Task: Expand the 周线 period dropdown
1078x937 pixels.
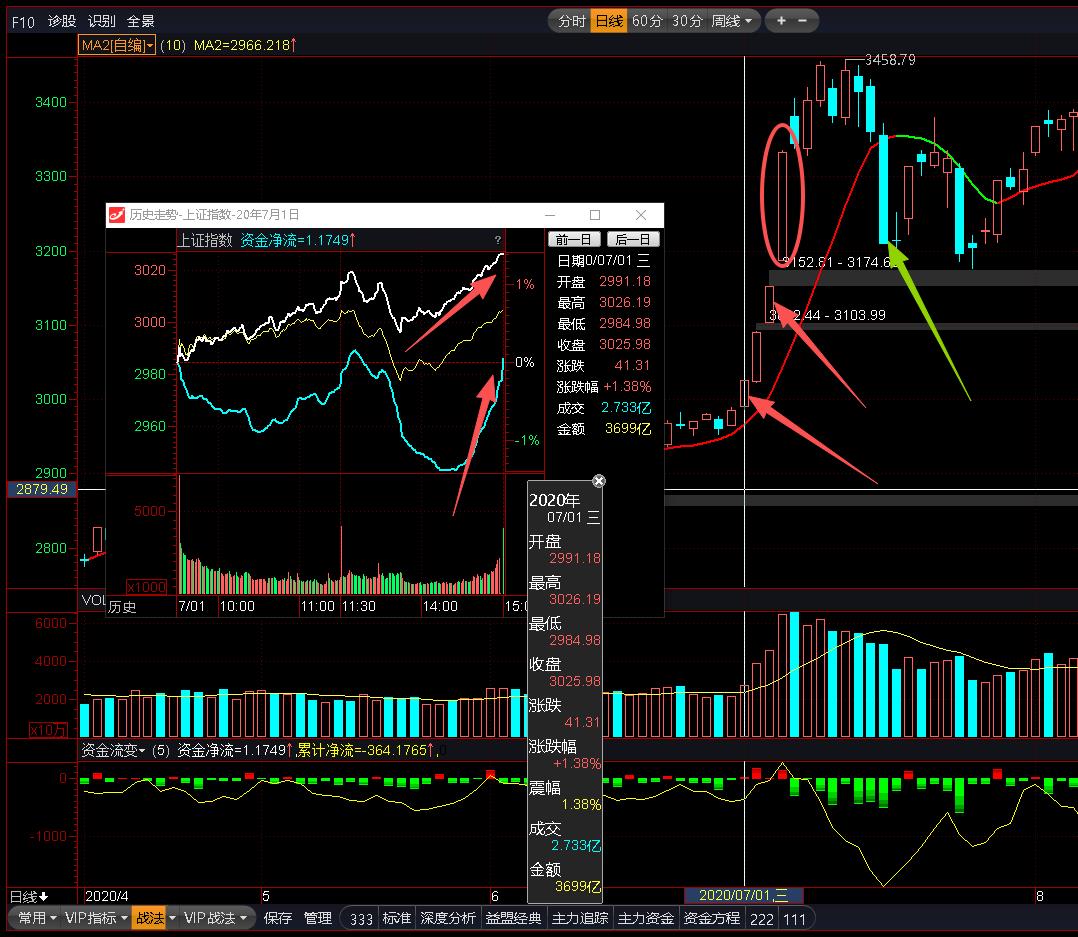Action: click(x=732, y=21)
